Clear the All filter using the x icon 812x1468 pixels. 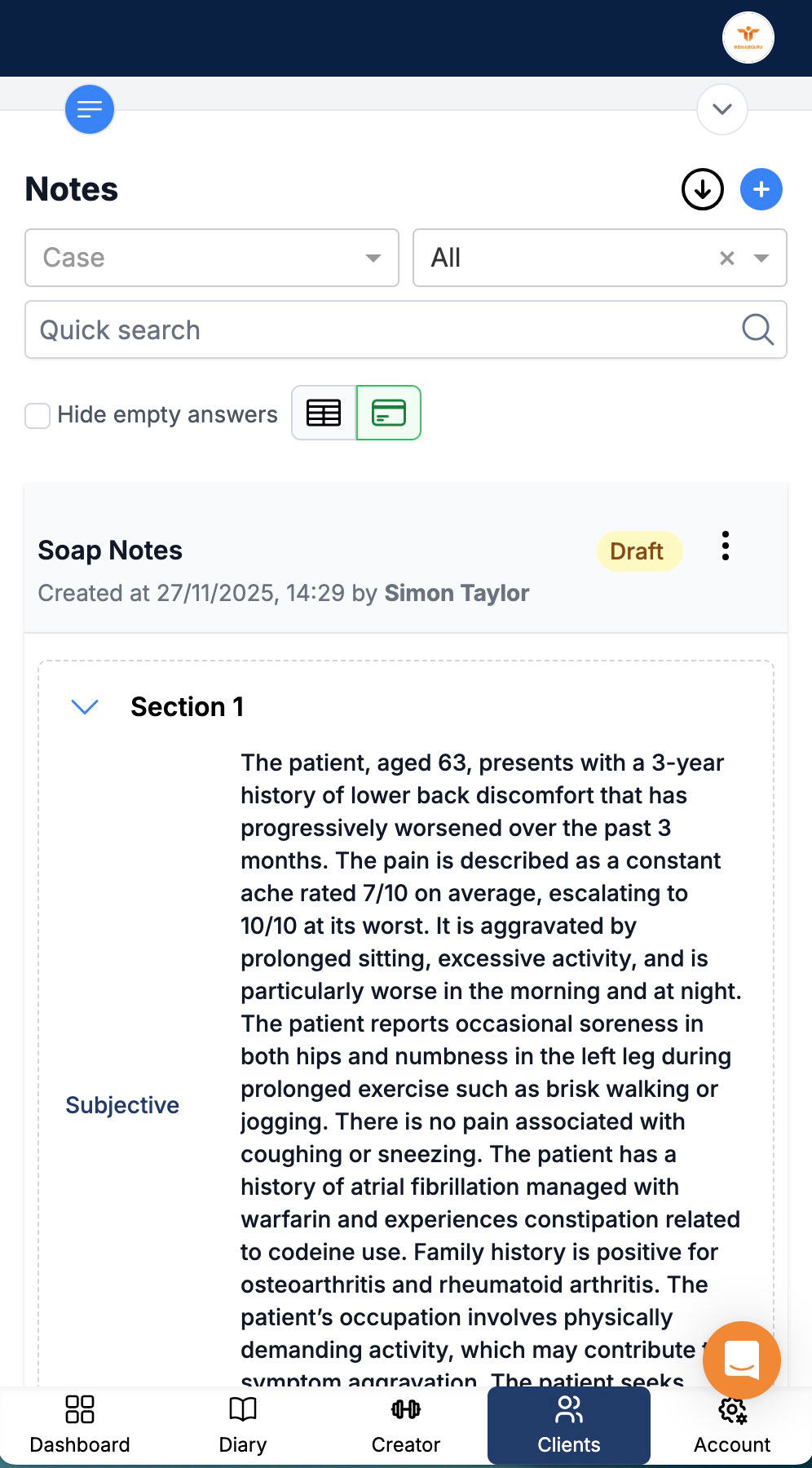(726, 258)
